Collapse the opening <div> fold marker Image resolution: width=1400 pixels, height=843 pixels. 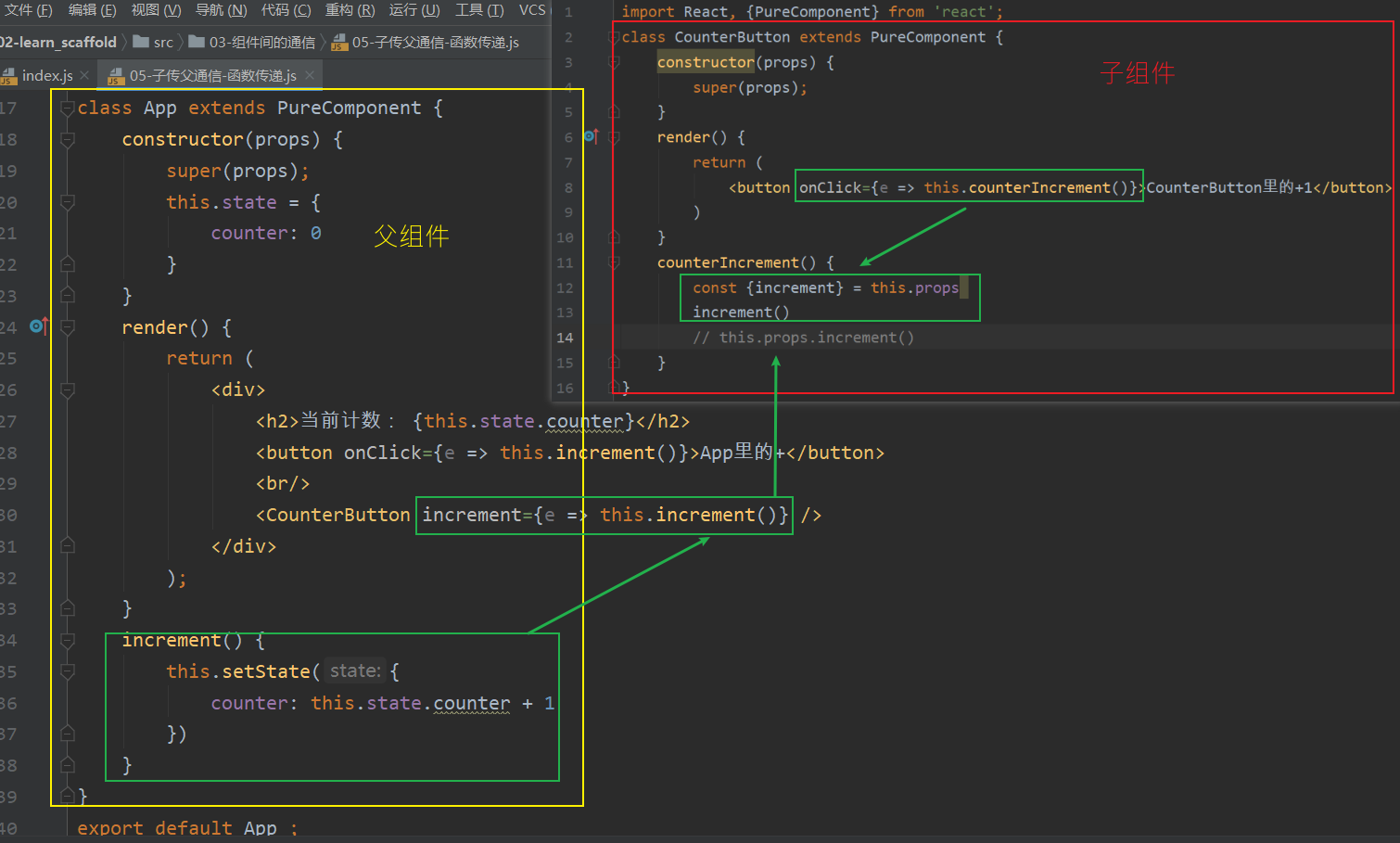point(67,390)
